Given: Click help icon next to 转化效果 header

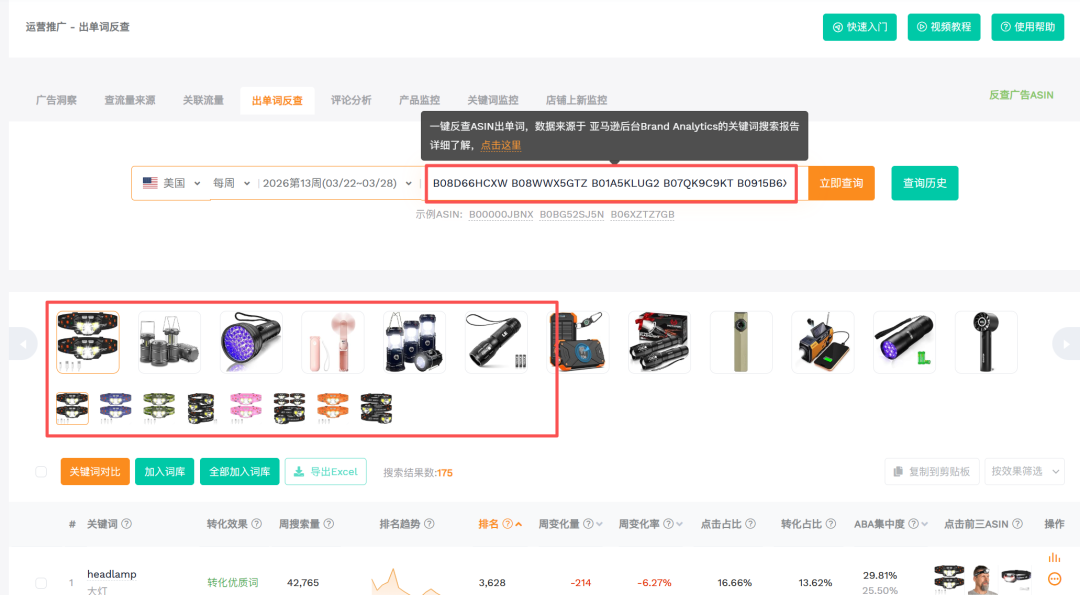Looking at the screenshot, I should coord(257,524).
